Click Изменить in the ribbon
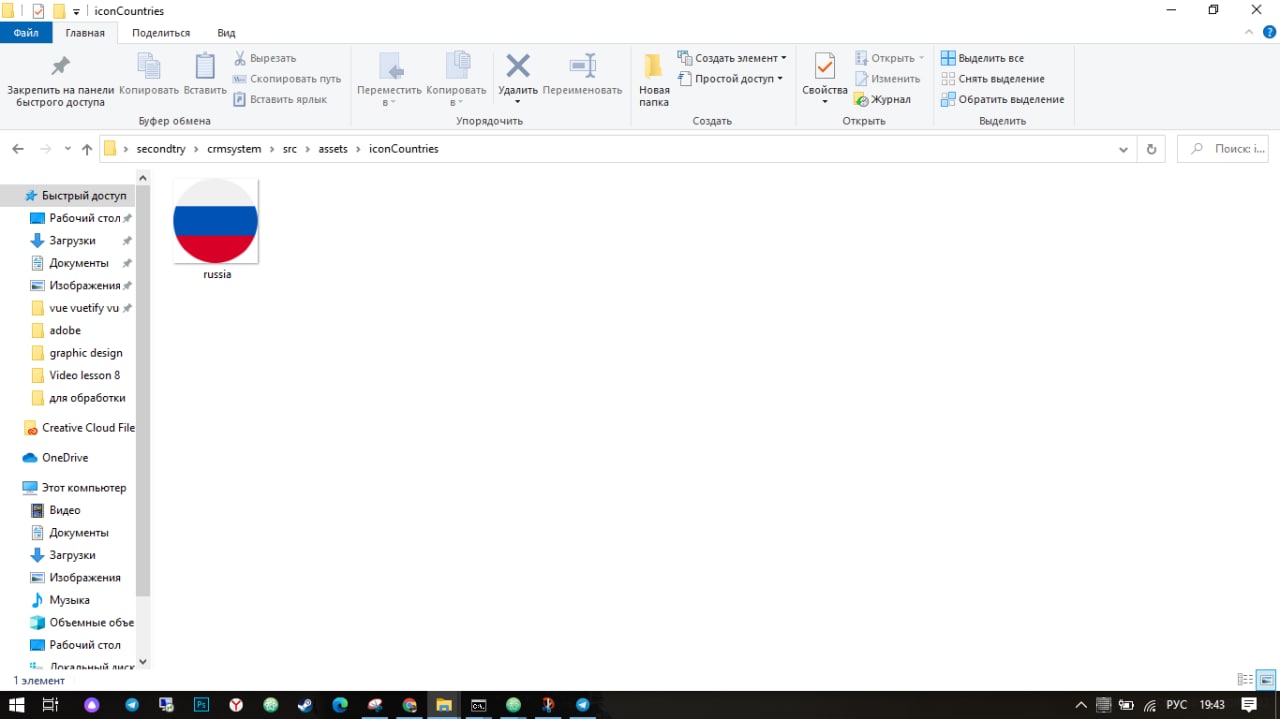This screenshot has width=1280, height=719. click(x=887, y=79)
